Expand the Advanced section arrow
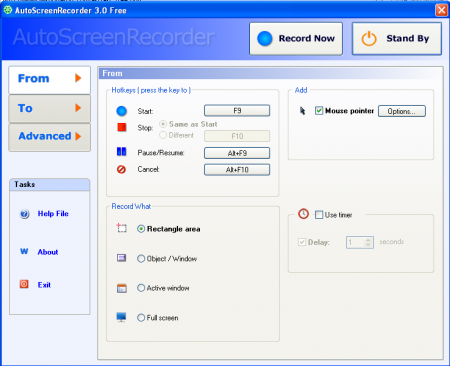Screen dimensions: 450x366 78,136
